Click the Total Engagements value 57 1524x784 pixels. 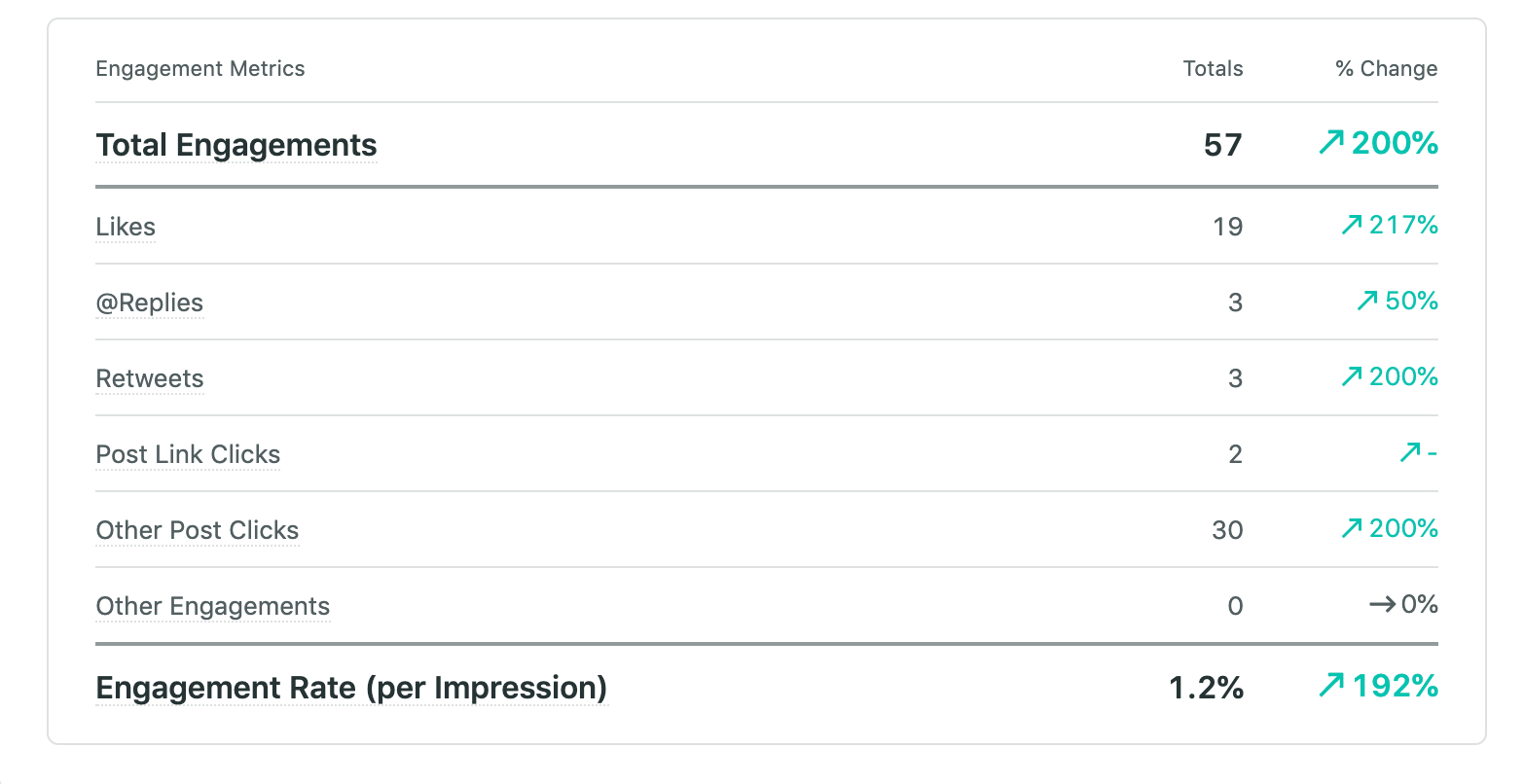tap(1222, 145)
